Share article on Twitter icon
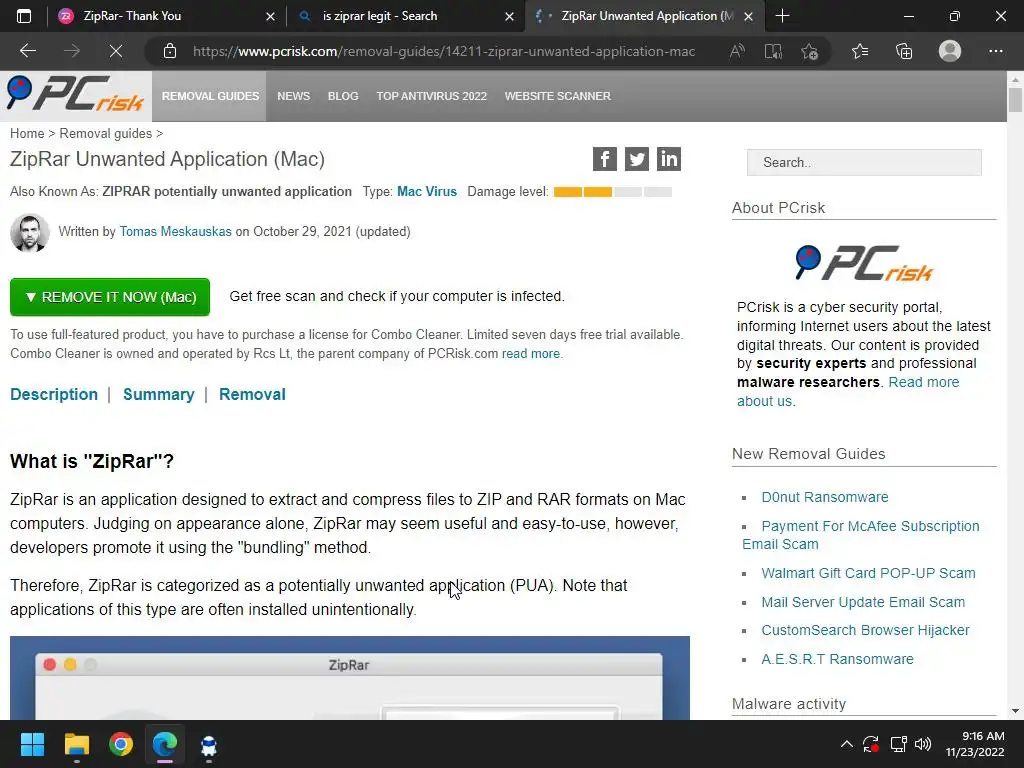The height and width of the screenshot is (768, 1024). coord(637,159)
